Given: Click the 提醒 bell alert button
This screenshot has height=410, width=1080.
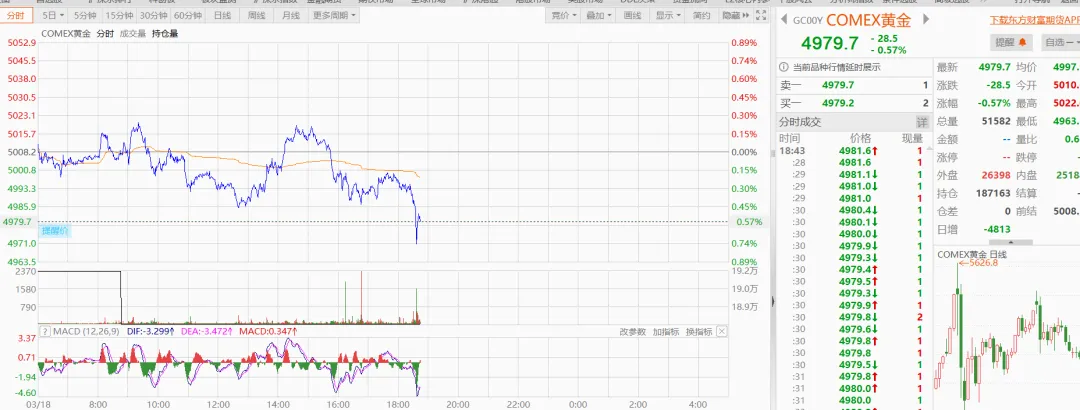Looking at the screenshot, I should click(x=1012, y=42).
